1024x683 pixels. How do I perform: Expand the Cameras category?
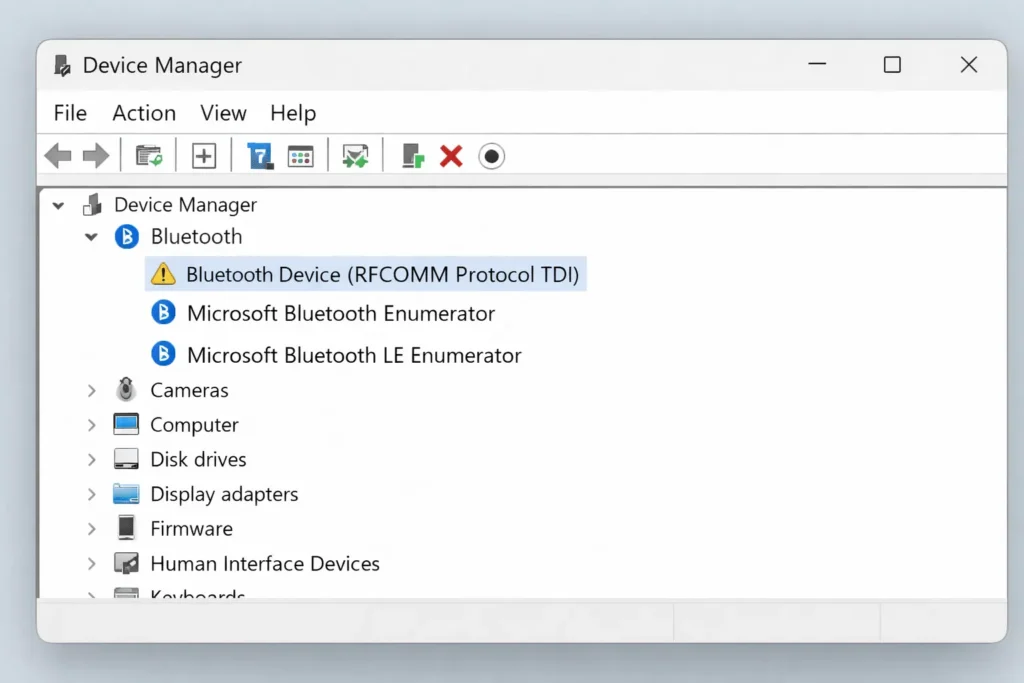tap(91, 390)
